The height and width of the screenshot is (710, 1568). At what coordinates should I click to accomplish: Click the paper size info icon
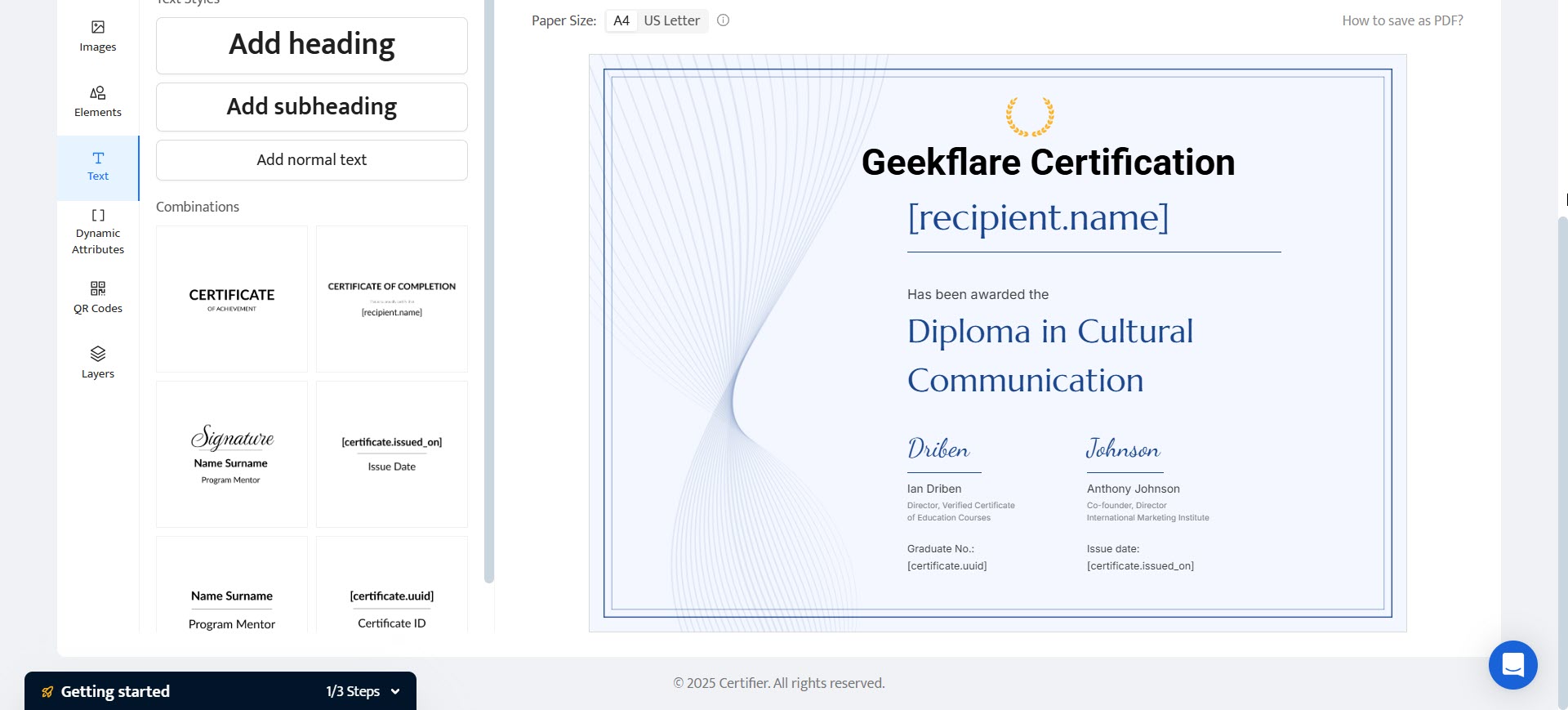click(x=723, y=20)
